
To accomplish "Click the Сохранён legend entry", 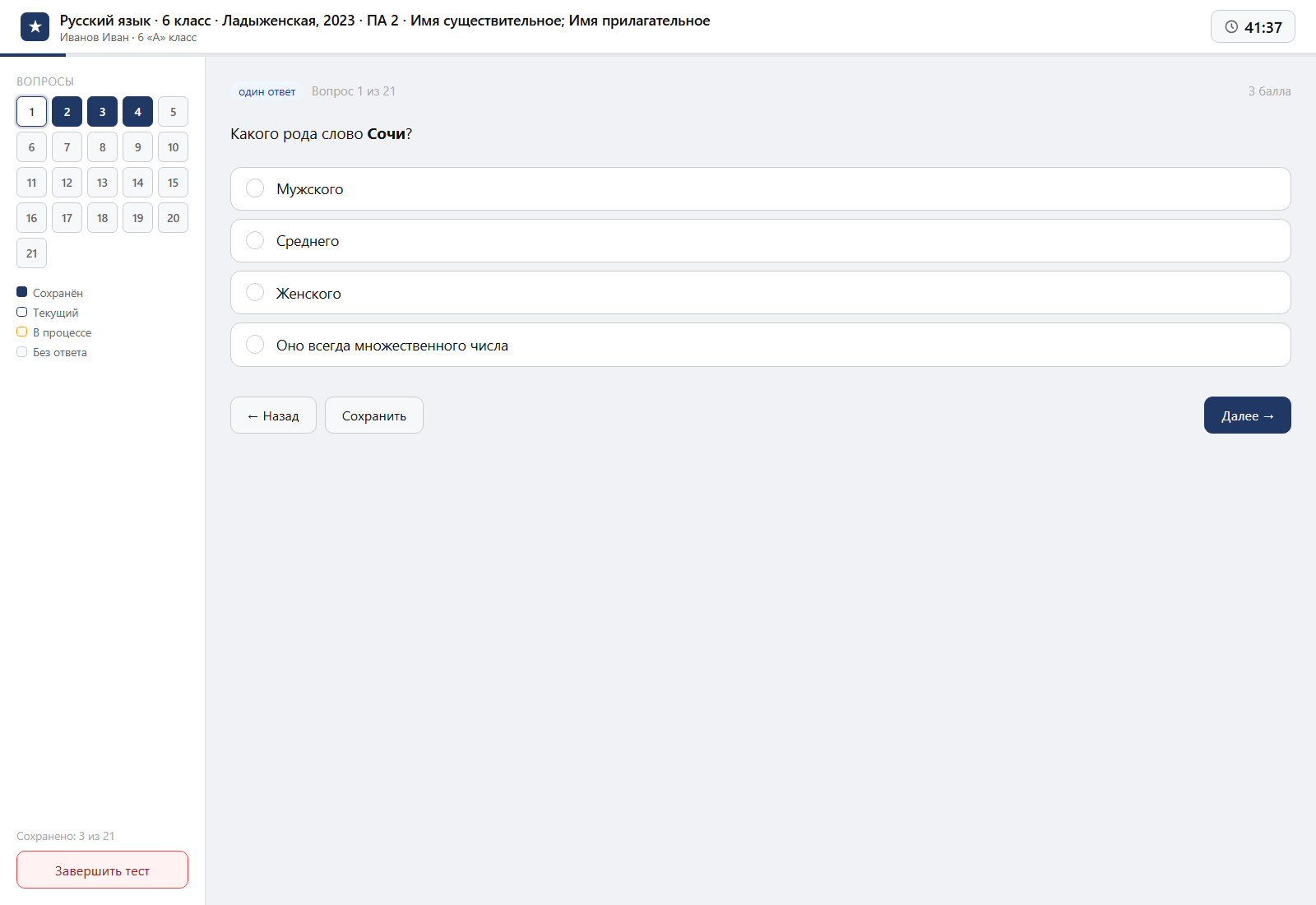I will (50, 293).
